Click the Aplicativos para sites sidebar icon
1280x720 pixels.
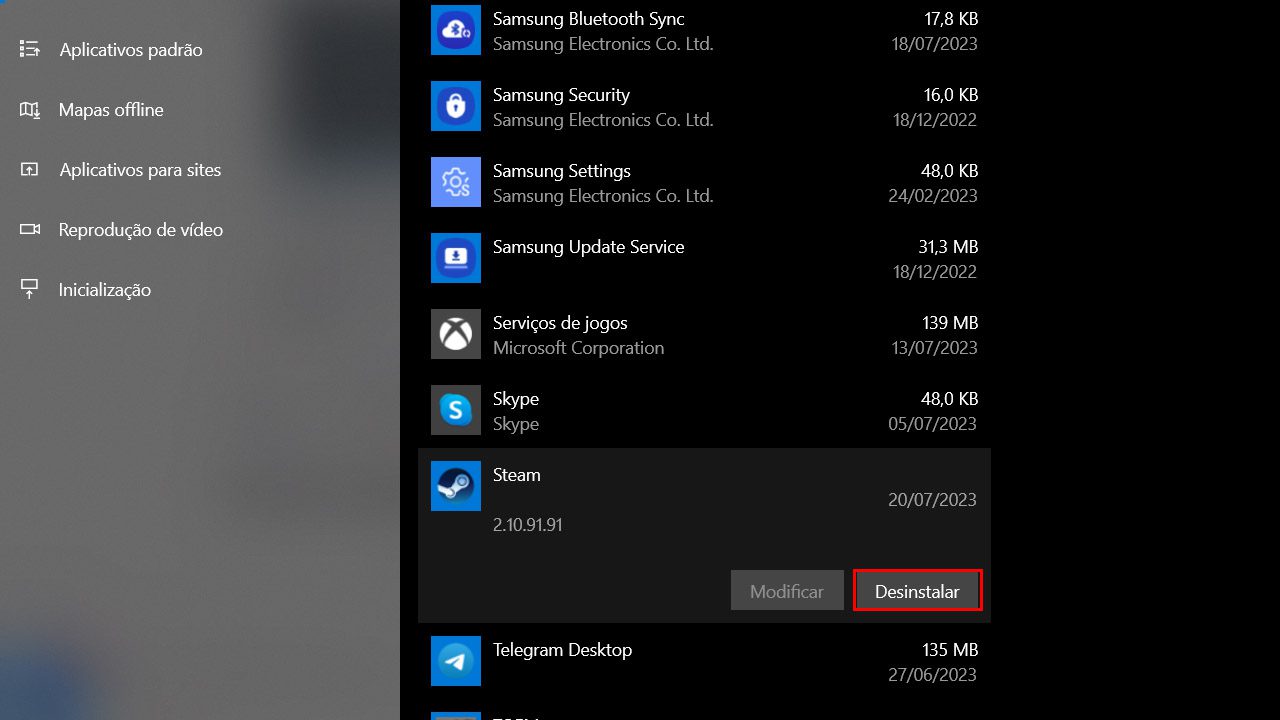coord(30,169)
